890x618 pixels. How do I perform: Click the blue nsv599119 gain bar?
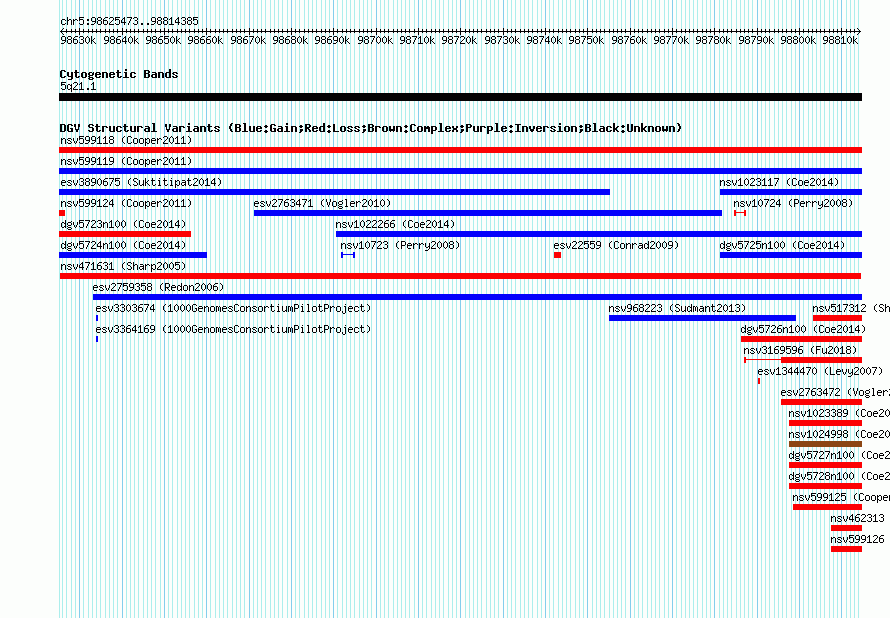point(460,171)
